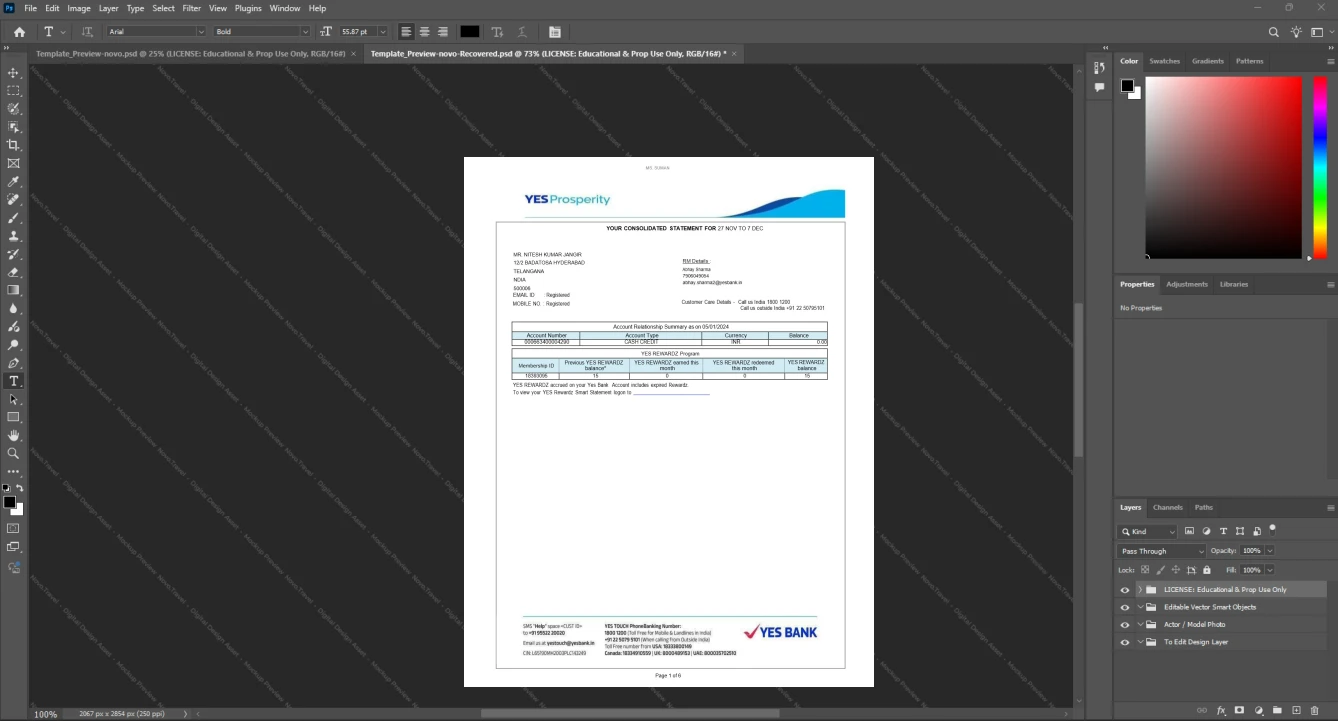Open the Opacity dropdown arrow
This screenshot has height=721, width=1338.
click(x=1270, y=551)
